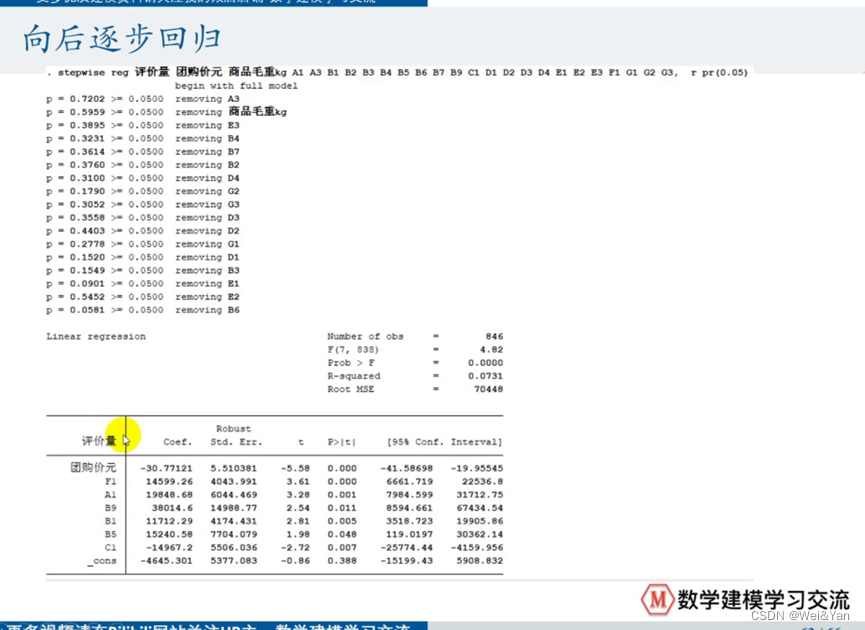
Task: Click the 'removing E1' text
Action: coord(207,284)
